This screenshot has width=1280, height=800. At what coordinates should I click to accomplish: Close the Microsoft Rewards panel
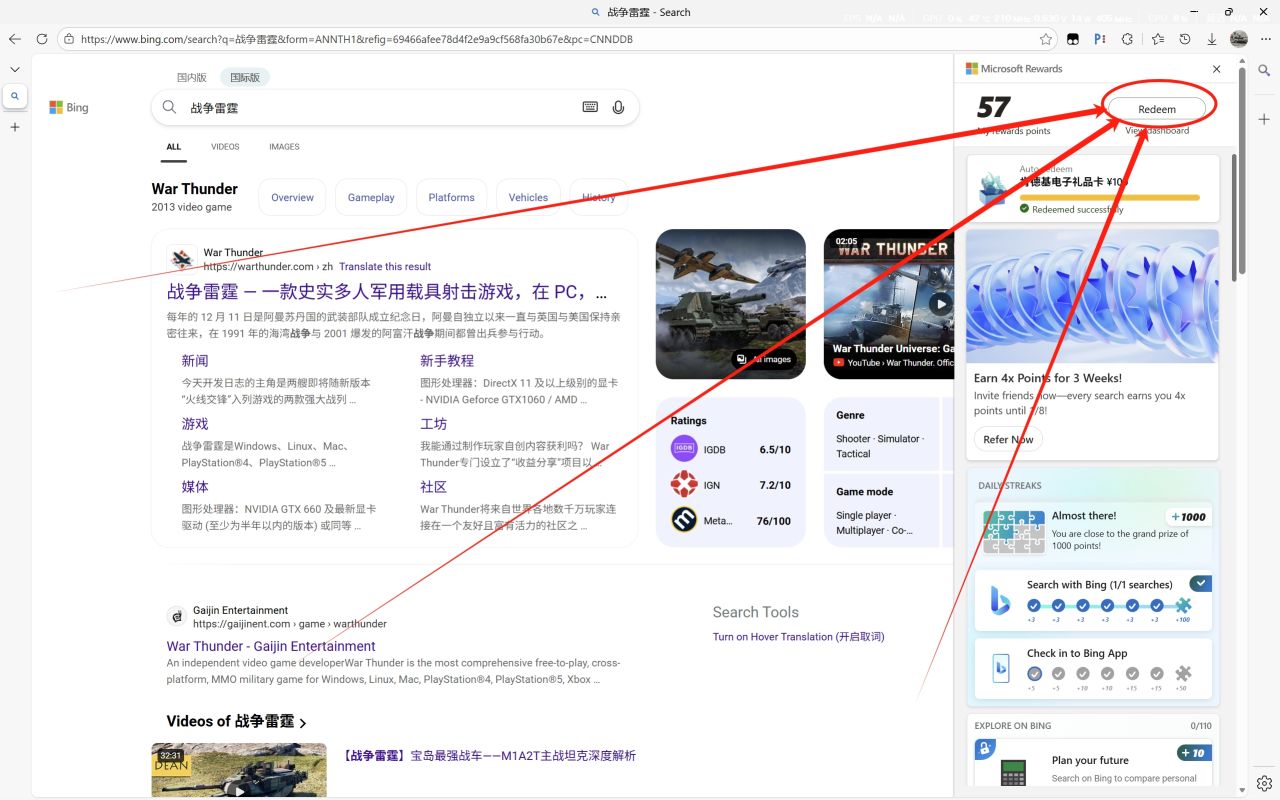[x=1216, y=69]
